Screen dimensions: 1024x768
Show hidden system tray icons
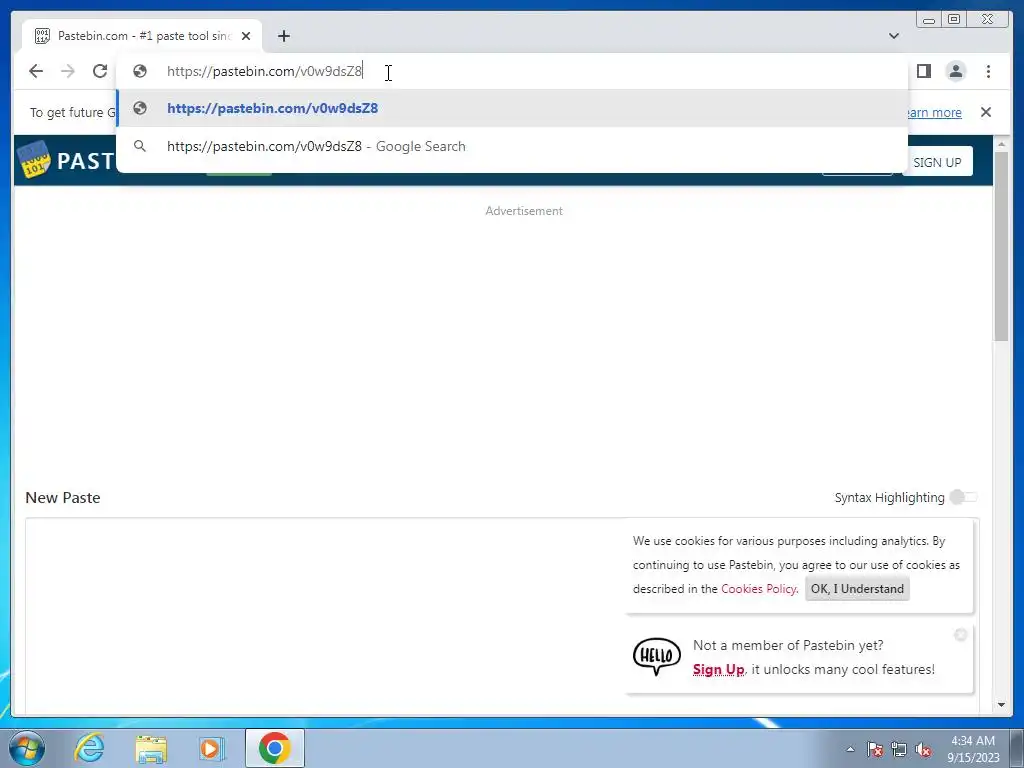click(850, 749)
